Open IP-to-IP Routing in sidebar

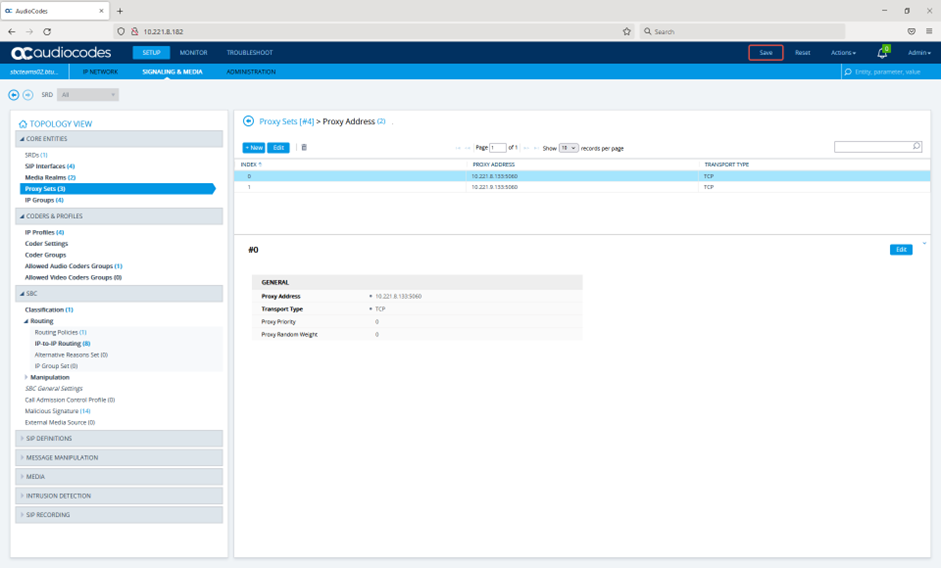62,343
